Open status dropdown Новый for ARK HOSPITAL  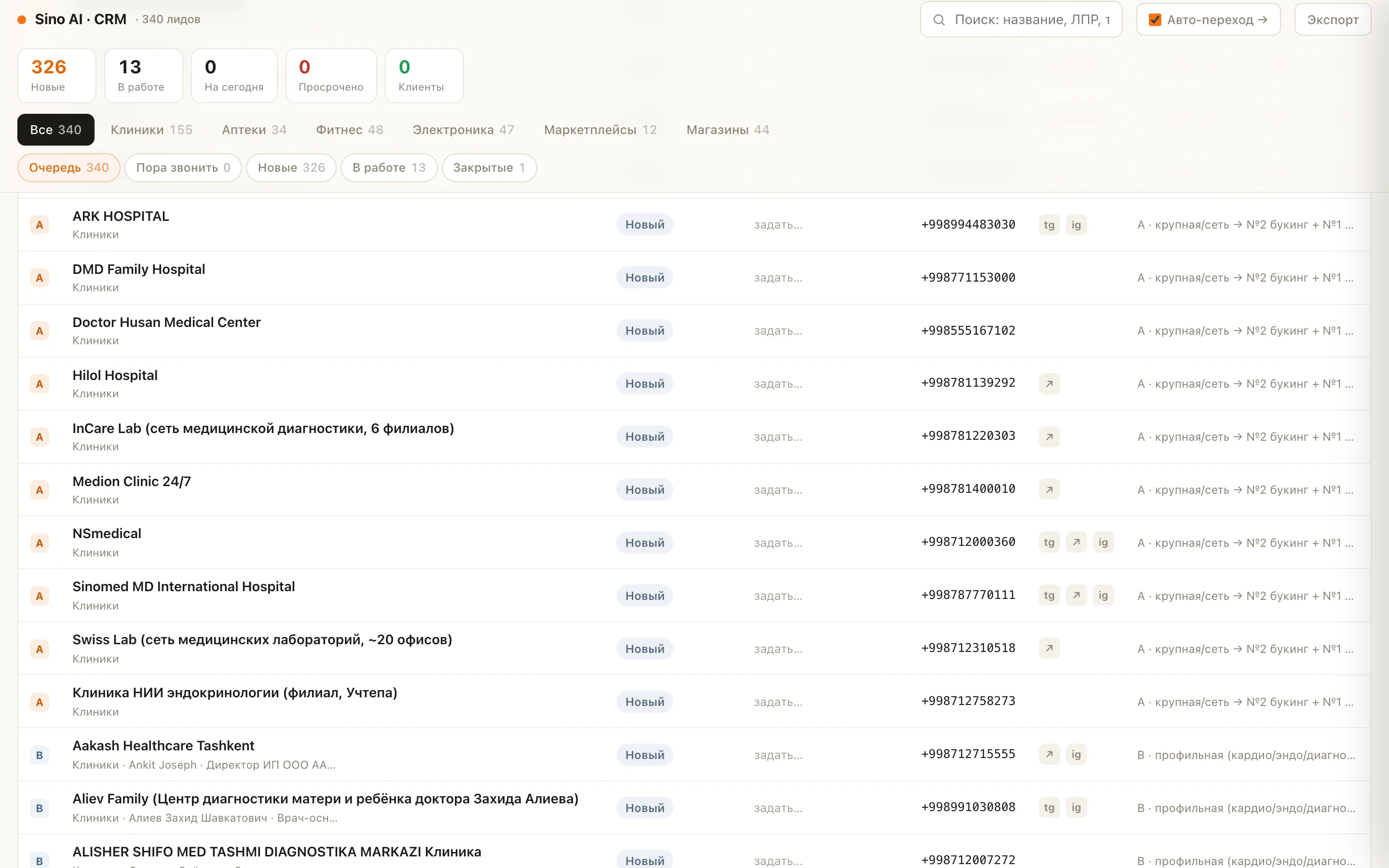pos(644,225)
